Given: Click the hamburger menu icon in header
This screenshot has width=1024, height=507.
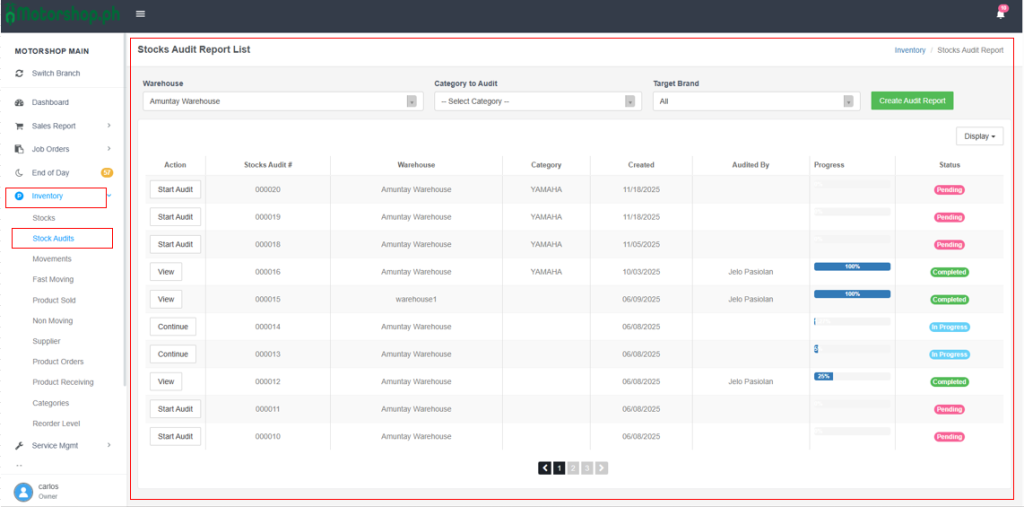Looking at the screenshot, I should tap(140, 13).
